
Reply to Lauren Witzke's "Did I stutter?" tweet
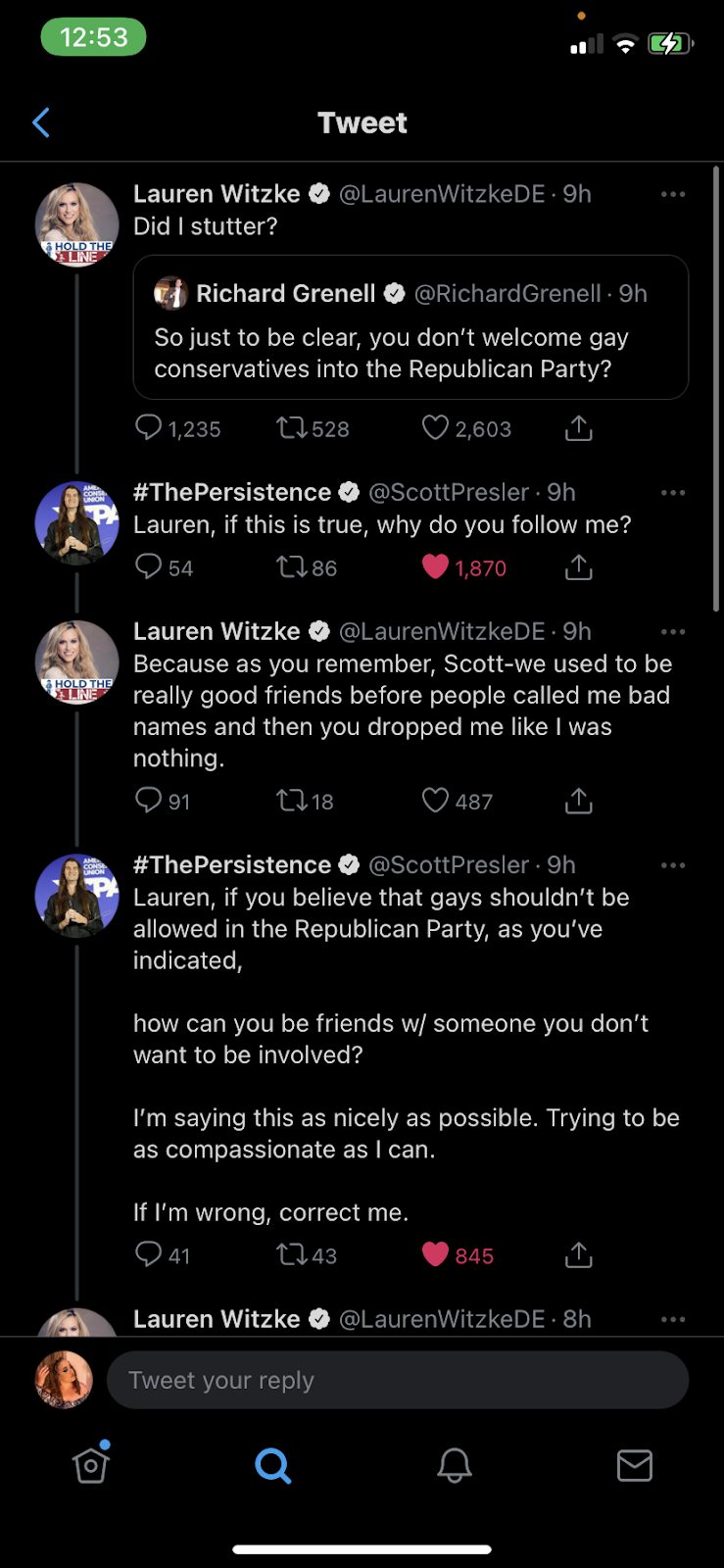149,428
